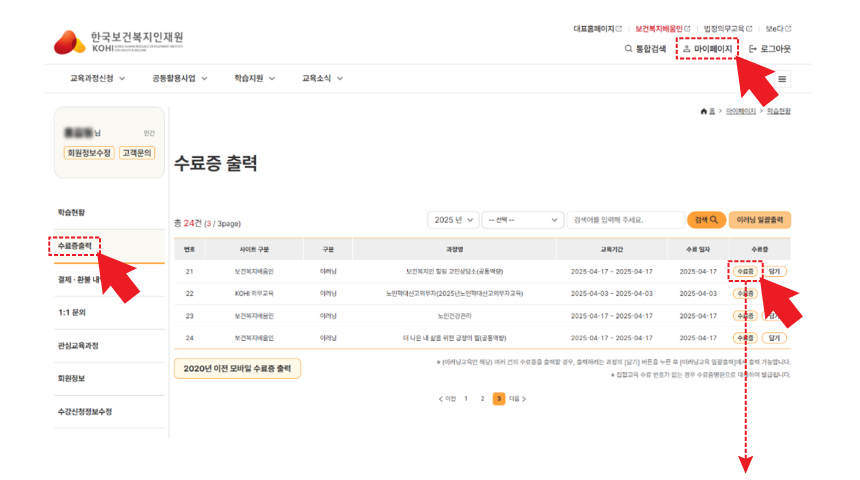Click current page 3 in pagination
This screenshot has width=860, height=480.
point(499,399)
